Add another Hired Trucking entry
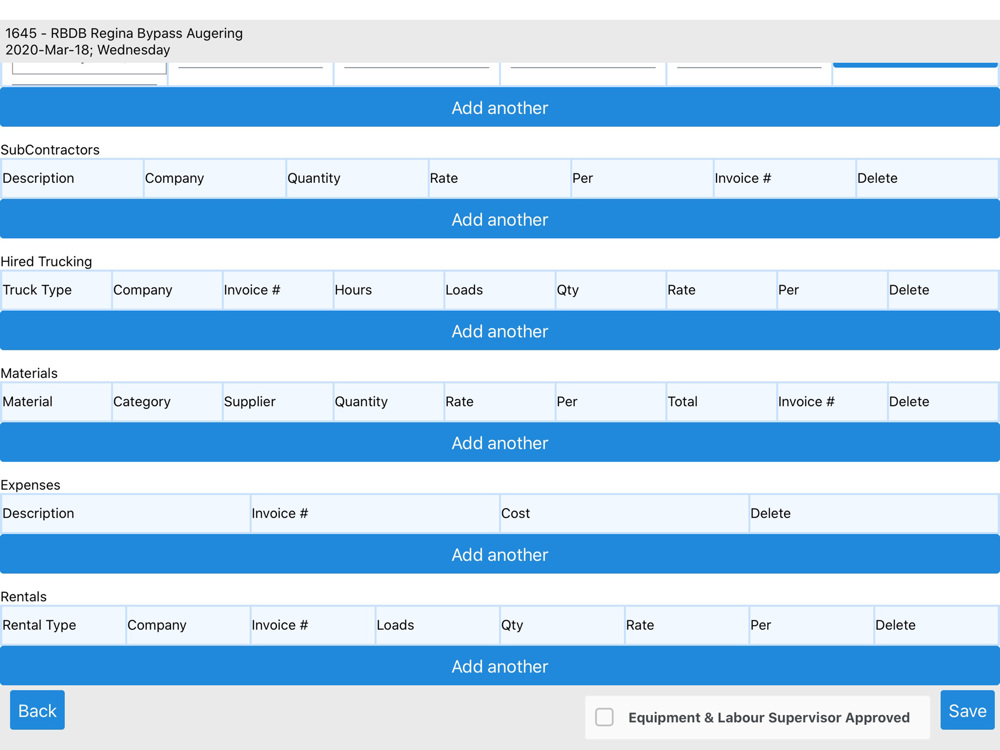 pyautogui.click(x=500, y=331)
